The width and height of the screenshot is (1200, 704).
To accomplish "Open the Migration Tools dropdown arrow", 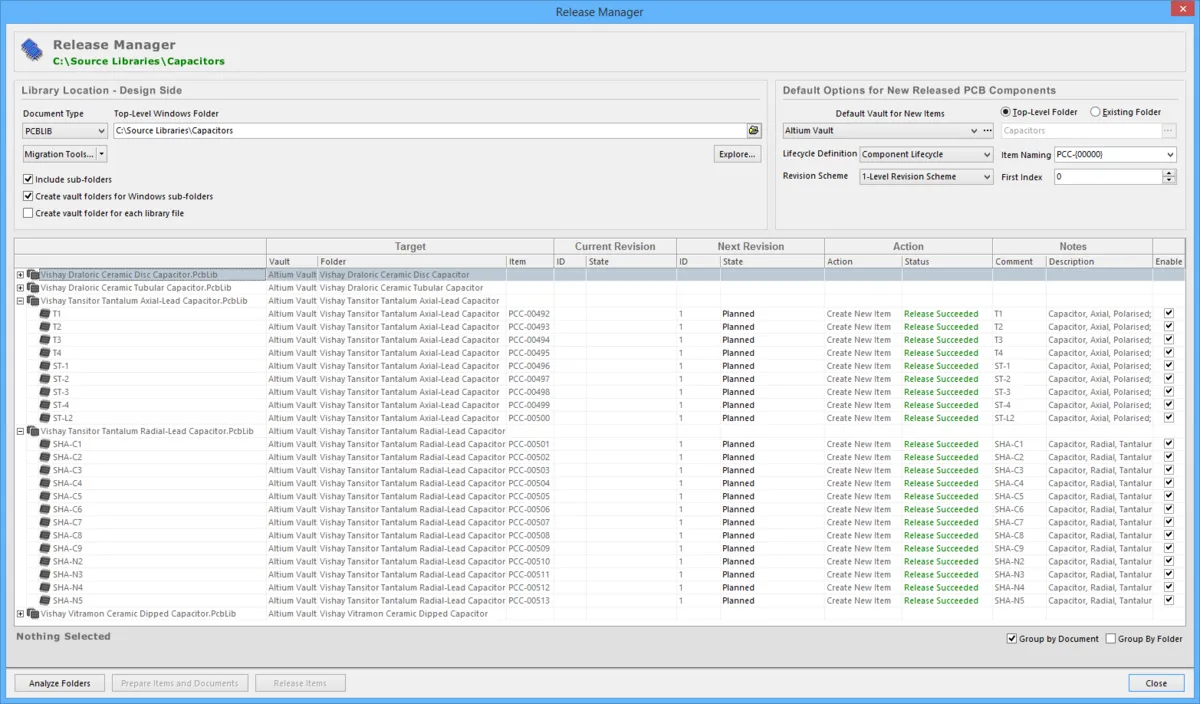I will pyautogui.click(x=102, y=154).
